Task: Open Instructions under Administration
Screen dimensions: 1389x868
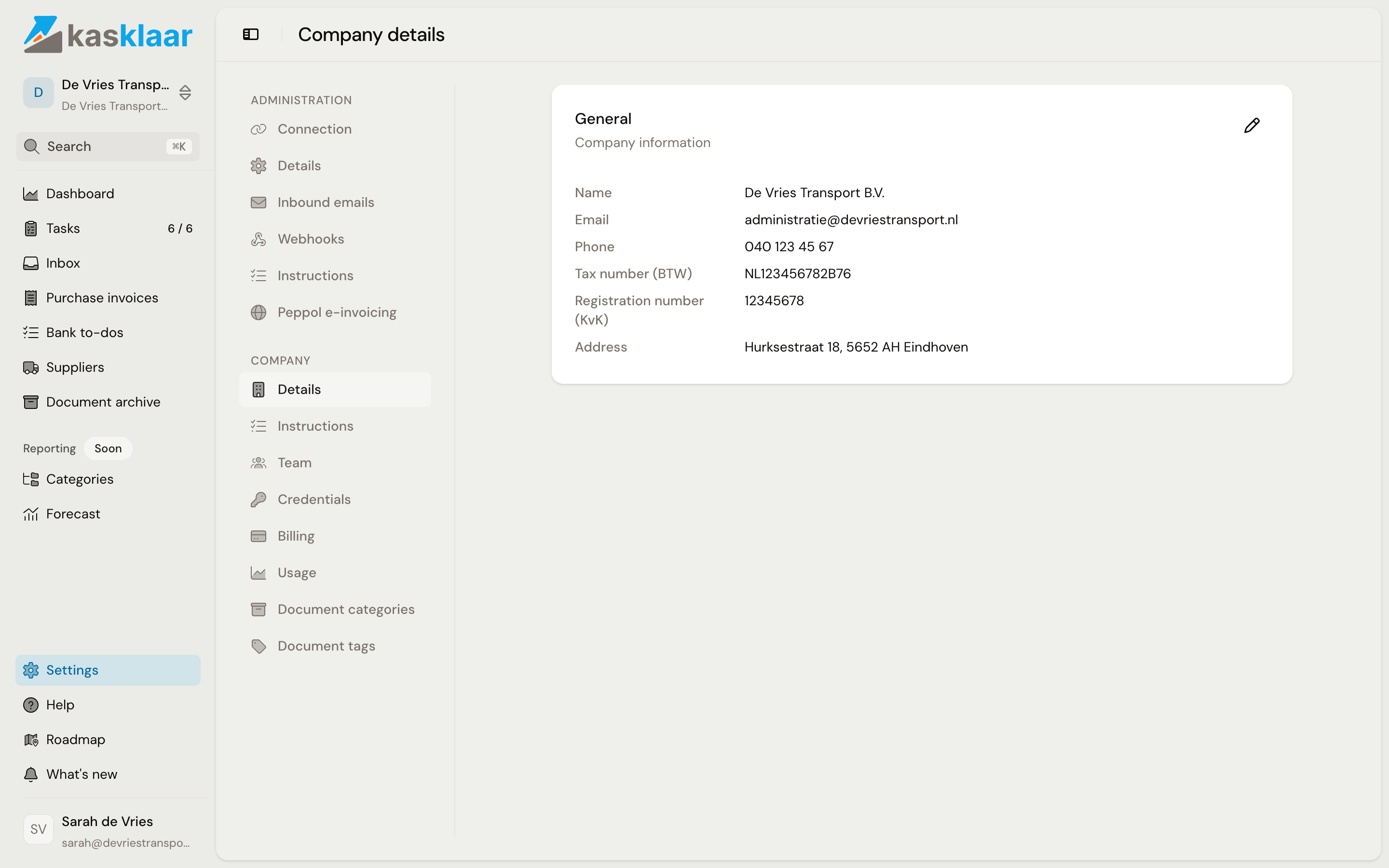Action: 335,275
